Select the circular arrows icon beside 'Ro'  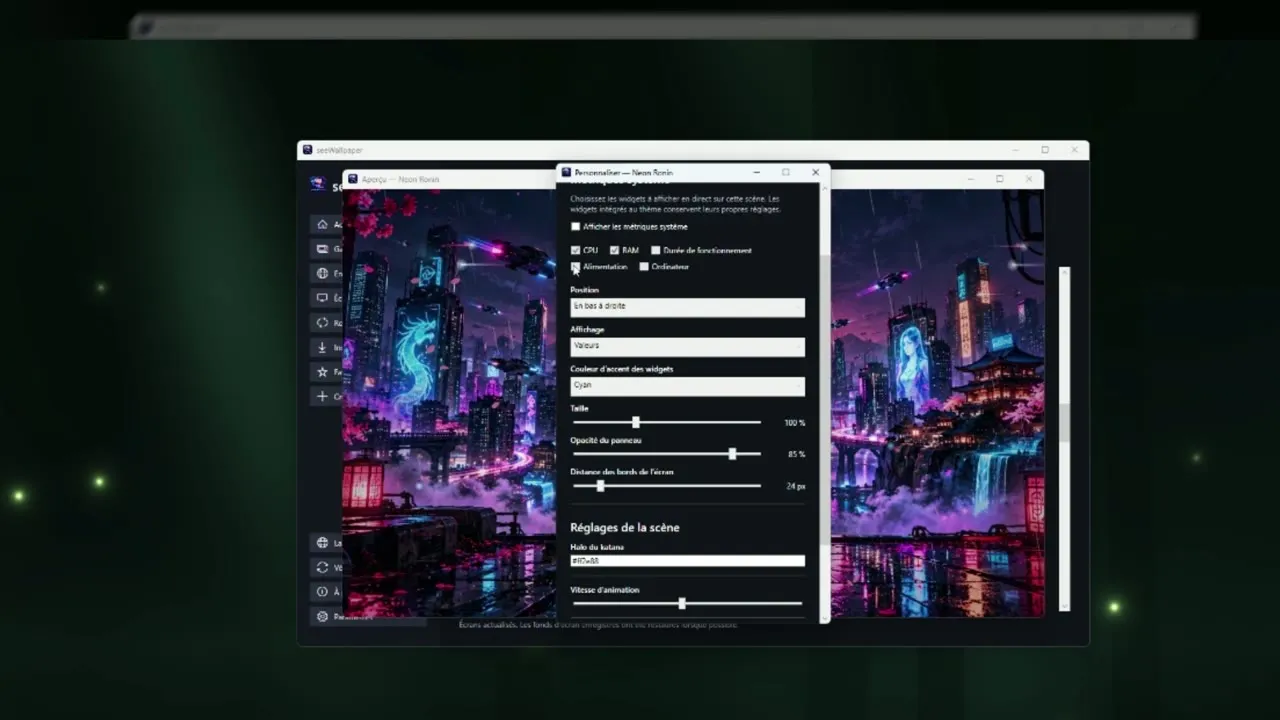pyautogui.click(x=322, y=322)
